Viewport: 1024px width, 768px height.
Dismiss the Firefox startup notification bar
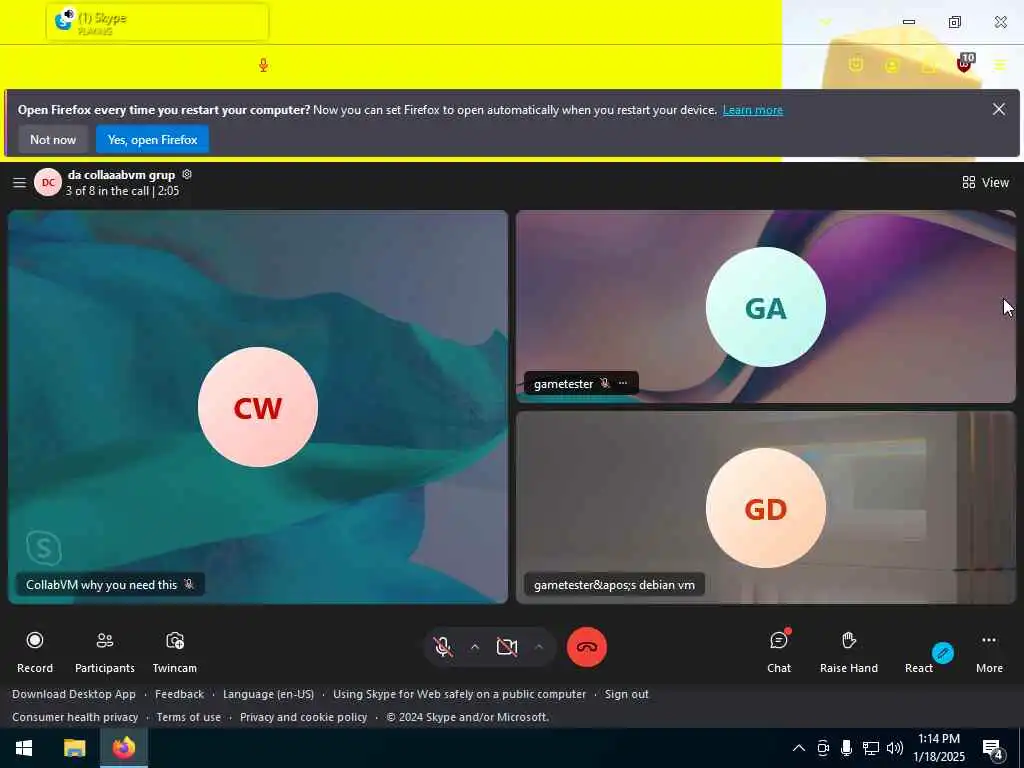[x=999, y=109]
